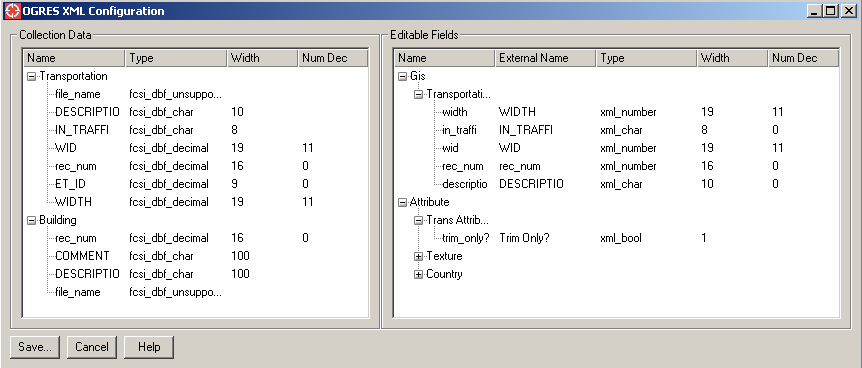Select the Attribute label in Editable Fields
This screenshot has height=368, width=862.
tap(429, 202)
